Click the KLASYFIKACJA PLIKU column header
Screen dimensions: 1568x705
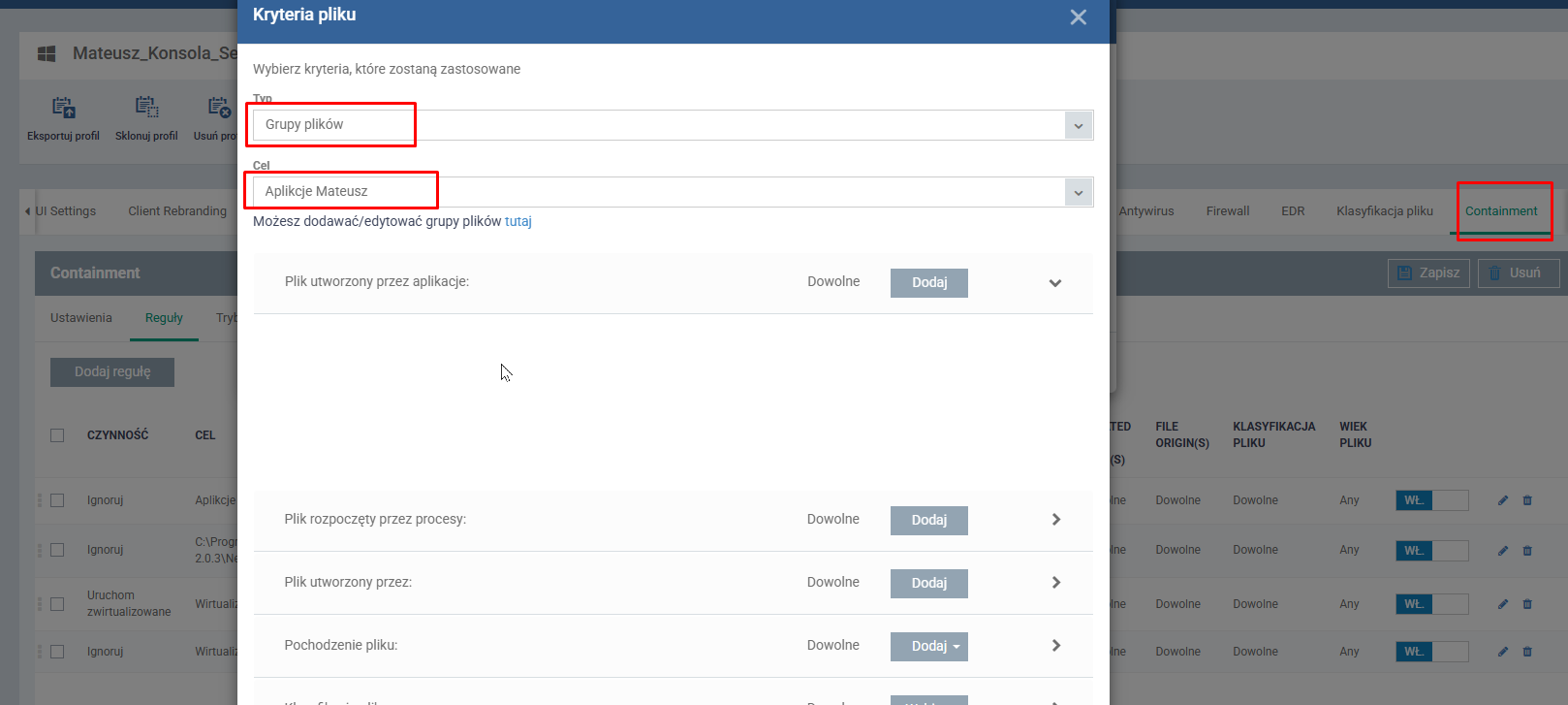tap(1273, 434)
